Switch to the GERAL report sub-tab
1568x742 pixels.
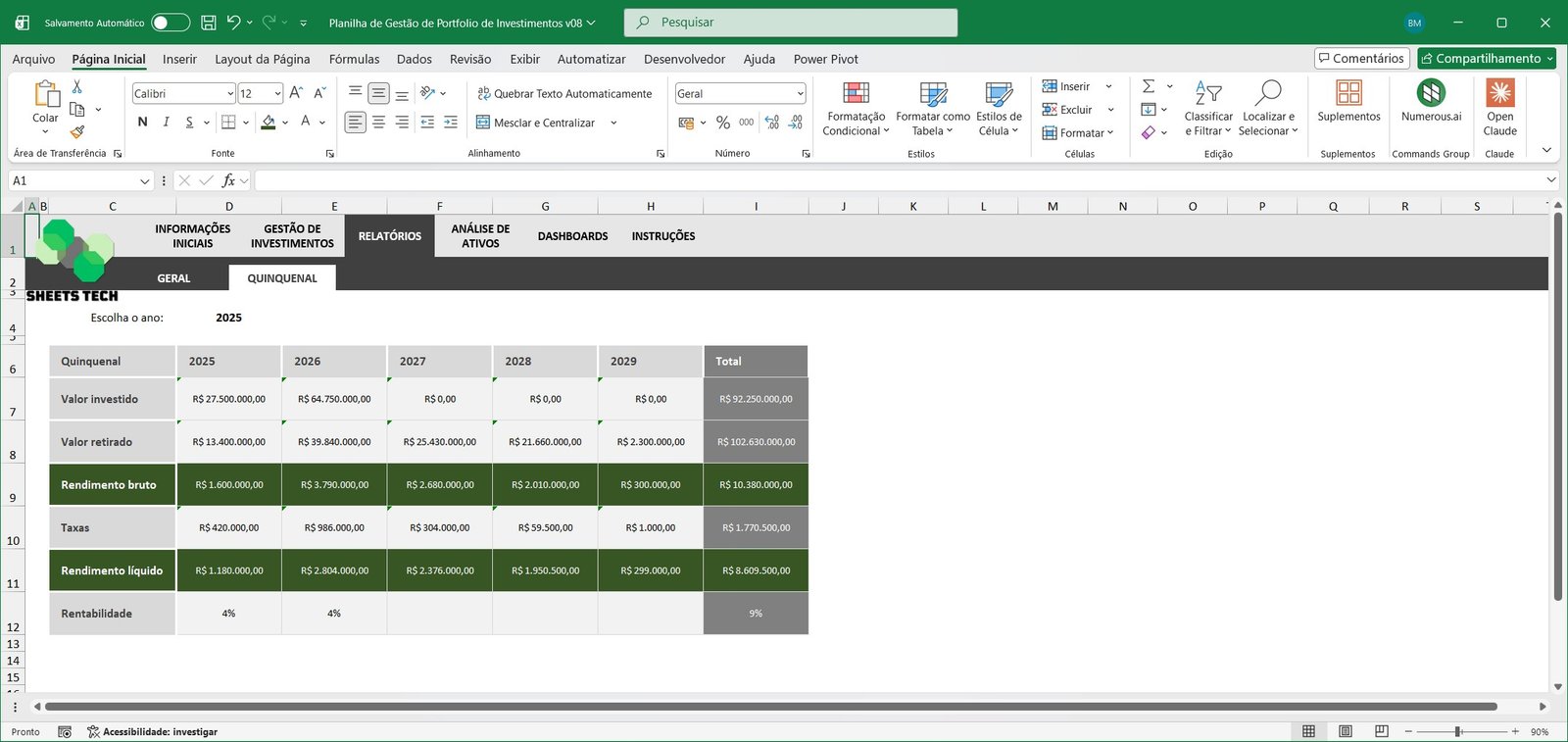(x=173, y=278)
